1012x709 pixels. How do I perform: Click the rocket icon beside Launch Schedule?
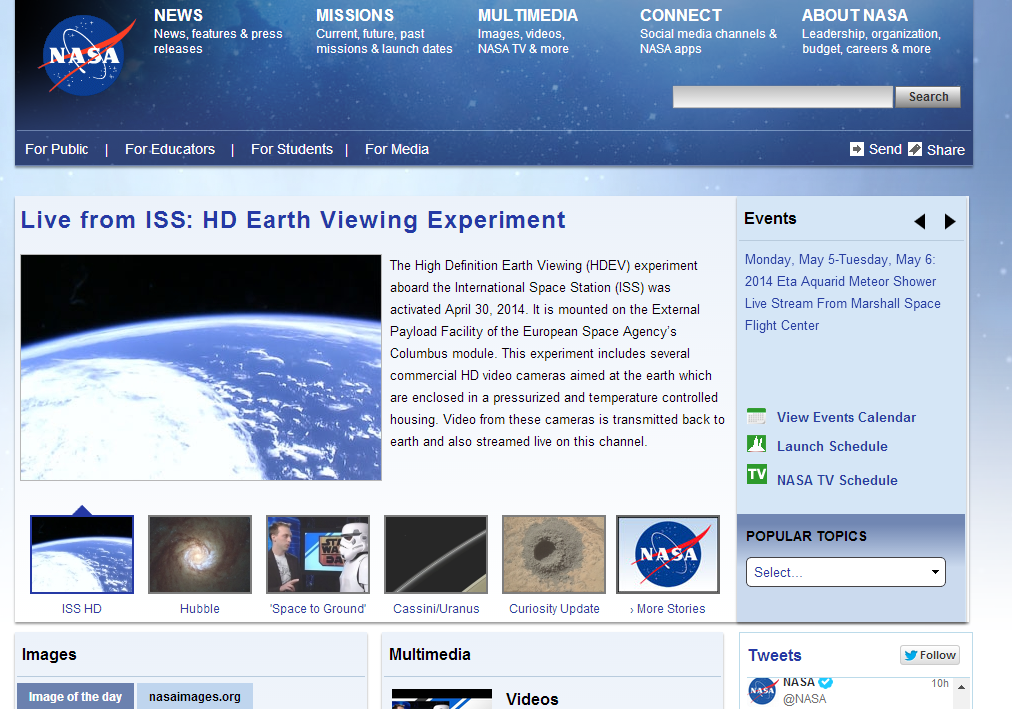click(756, 444)
